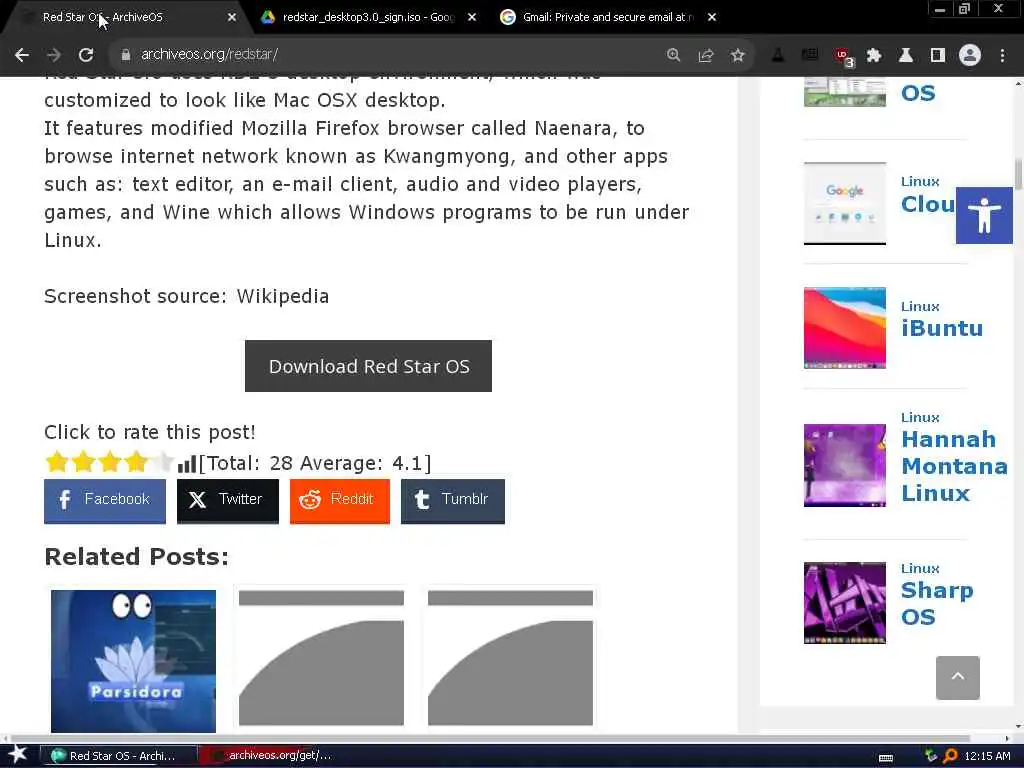Viewport: 1024px width, 768px height.
Task: Open the uBlock Origin extension
Action: tap(843, 56)
